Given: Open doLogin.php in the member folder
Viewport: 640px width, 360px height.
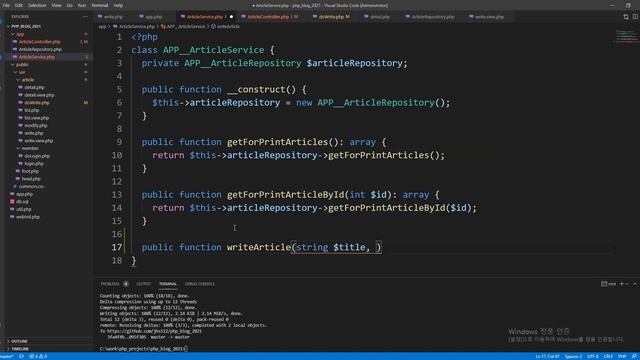Looking at the screenshot, I should tap(37, 156).
